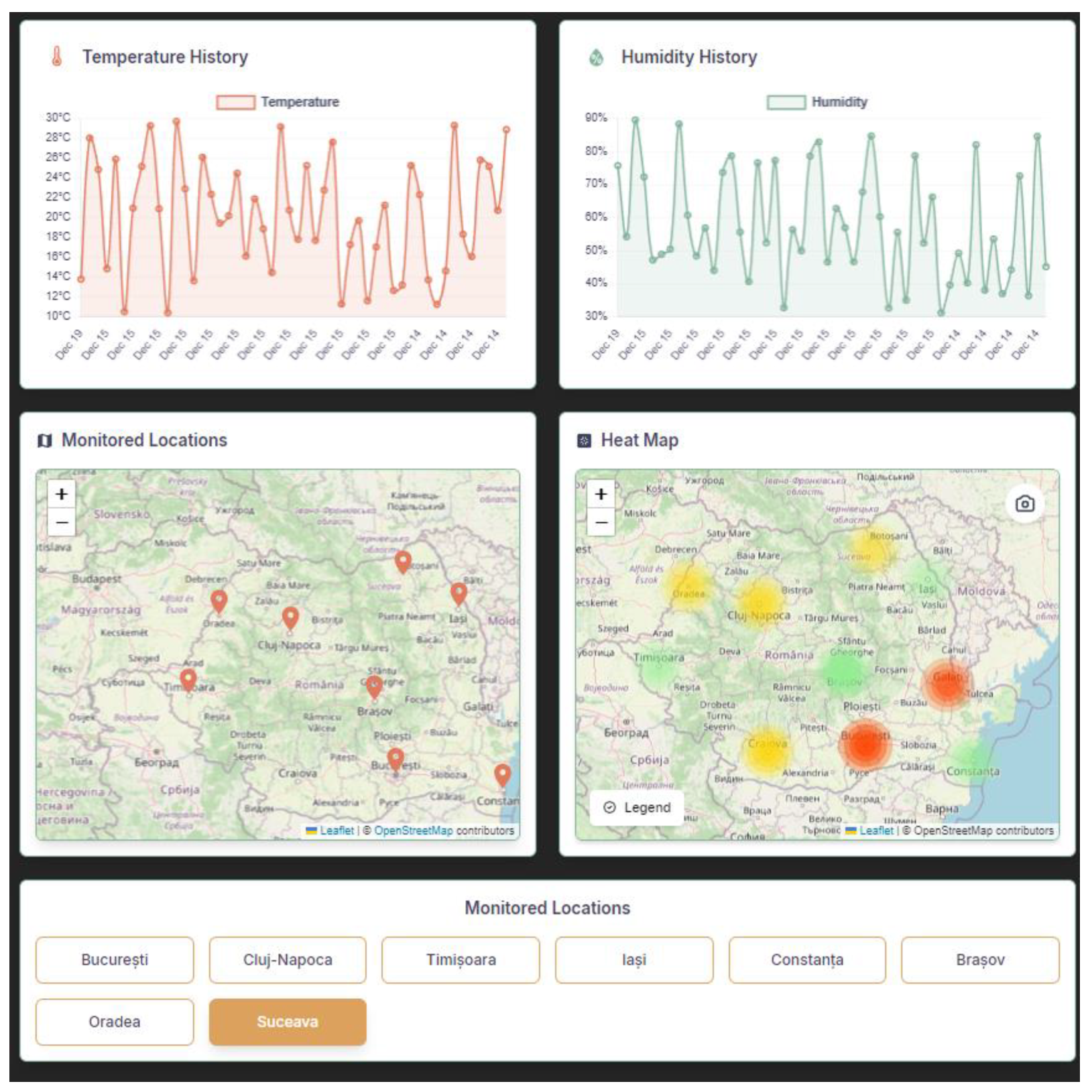This screenshot has width=1092, height=1092.
Task: Select the map pin at Iași
Action: click(459, 593)
